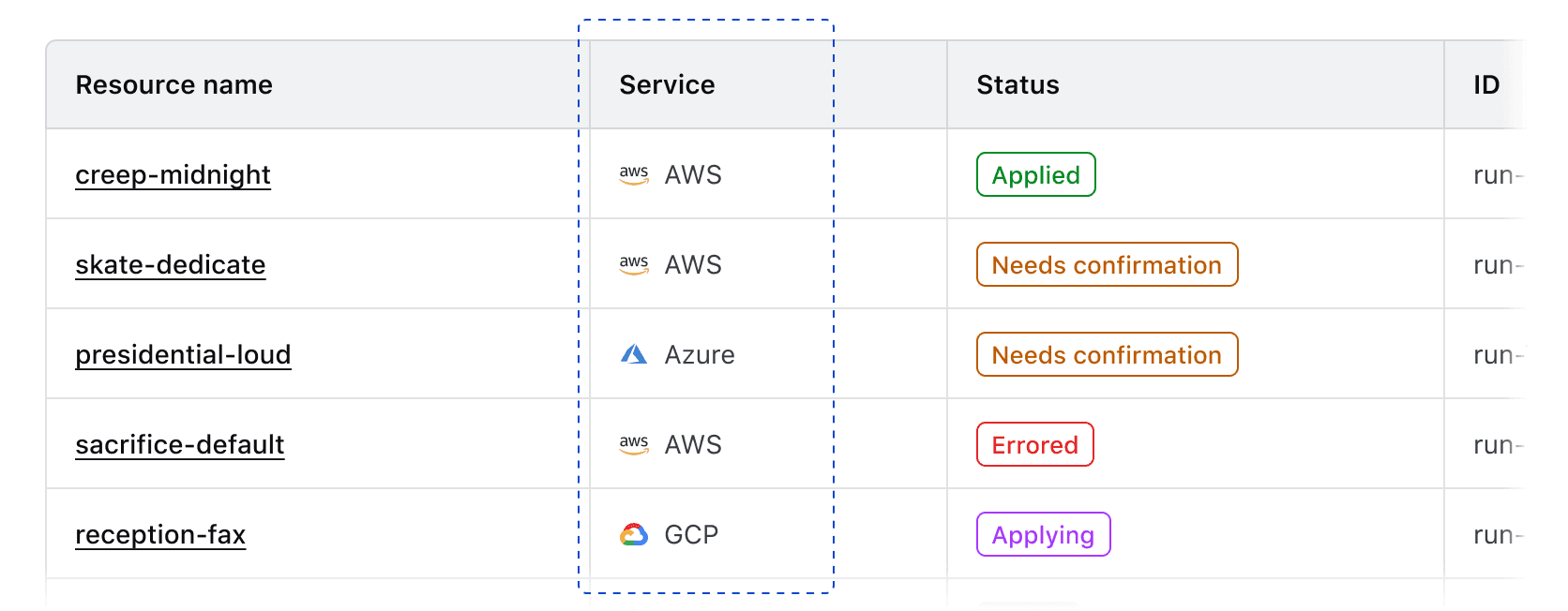1568x611 pixels.
Task: Click the AWS icon beside creep-midnight
Action: [634, 174]
